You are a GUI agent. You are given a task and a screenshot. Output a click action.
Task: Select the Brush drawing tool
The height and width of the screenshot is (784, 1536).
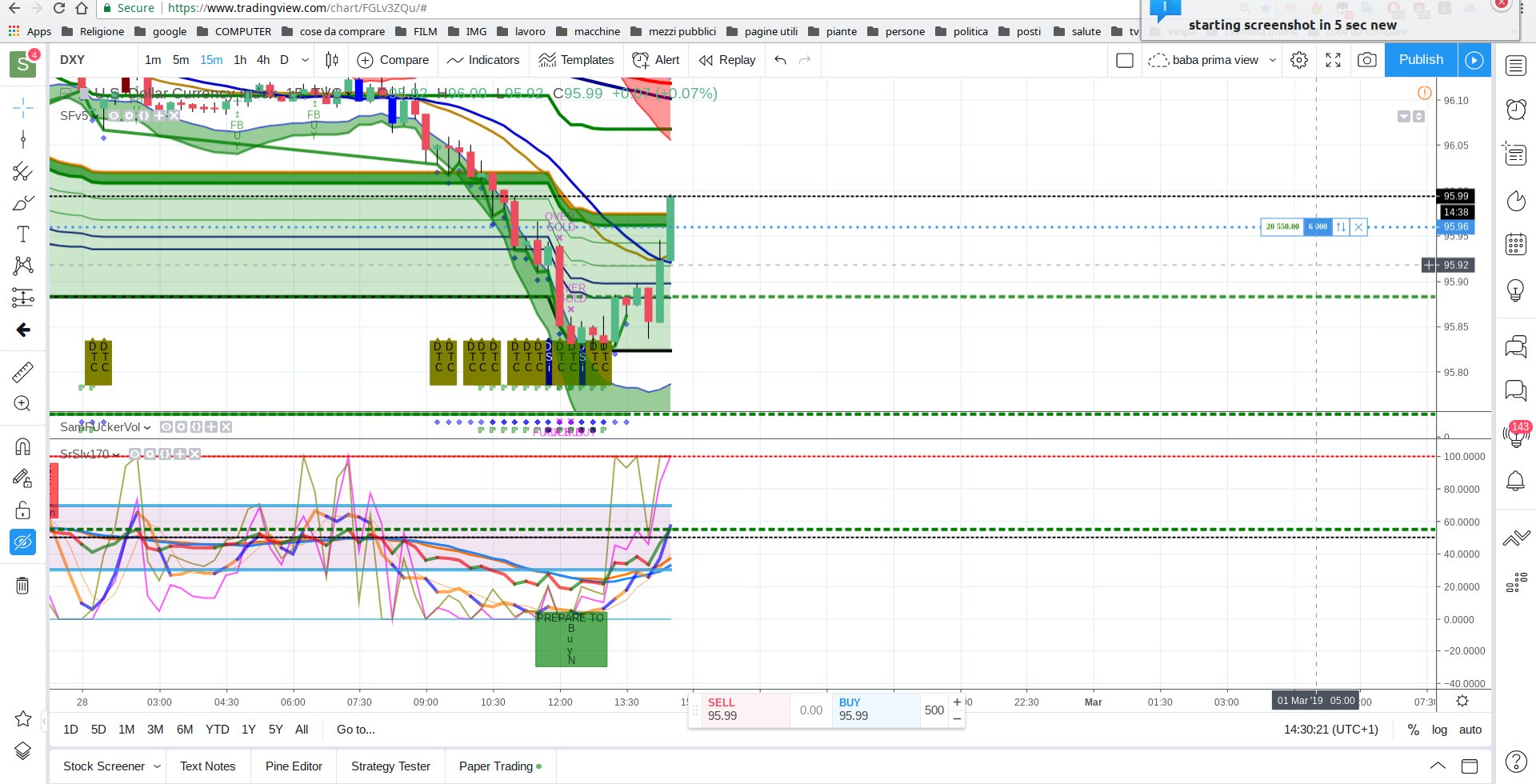[x=23, y=203]
